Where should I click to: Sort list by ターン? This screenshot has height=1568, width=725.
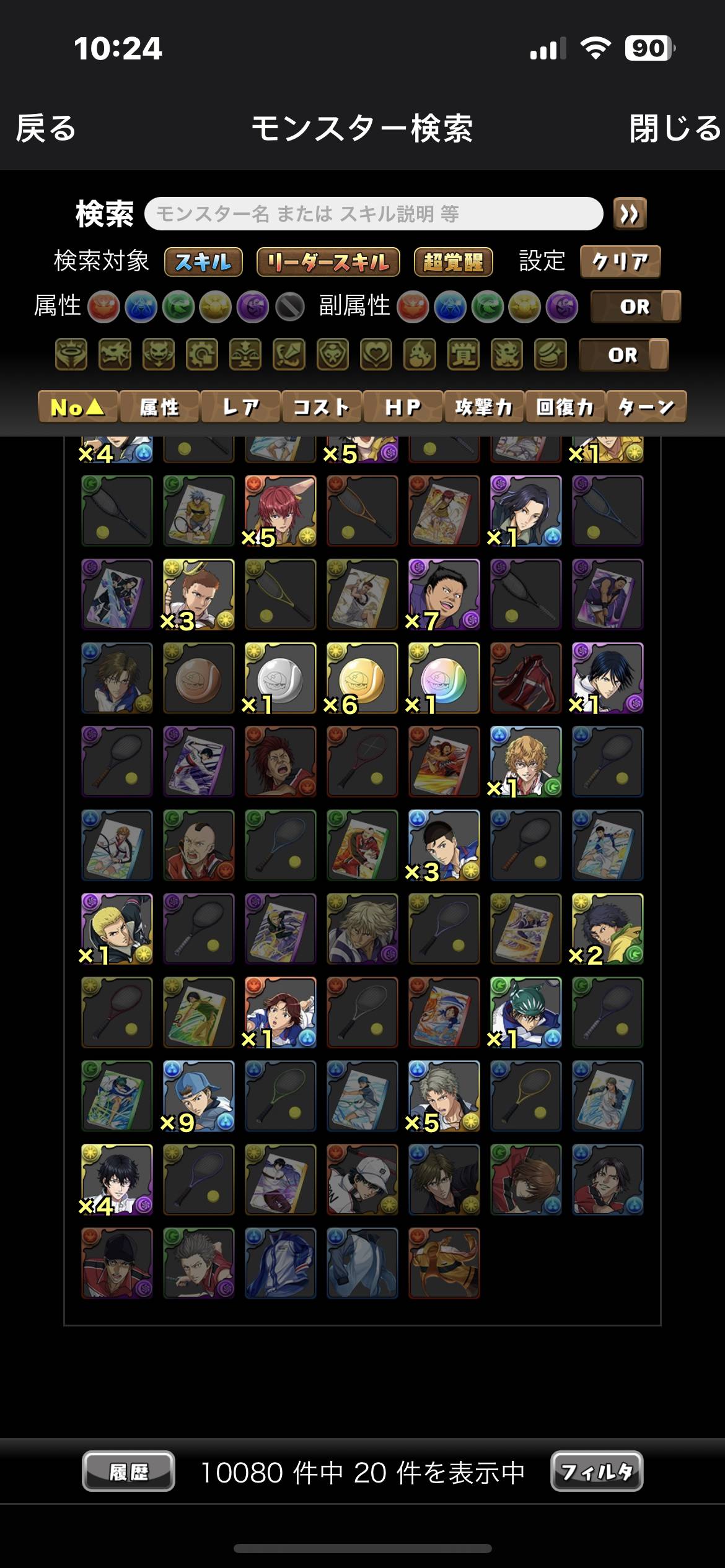pyautogui.click(x=646, y=407)
